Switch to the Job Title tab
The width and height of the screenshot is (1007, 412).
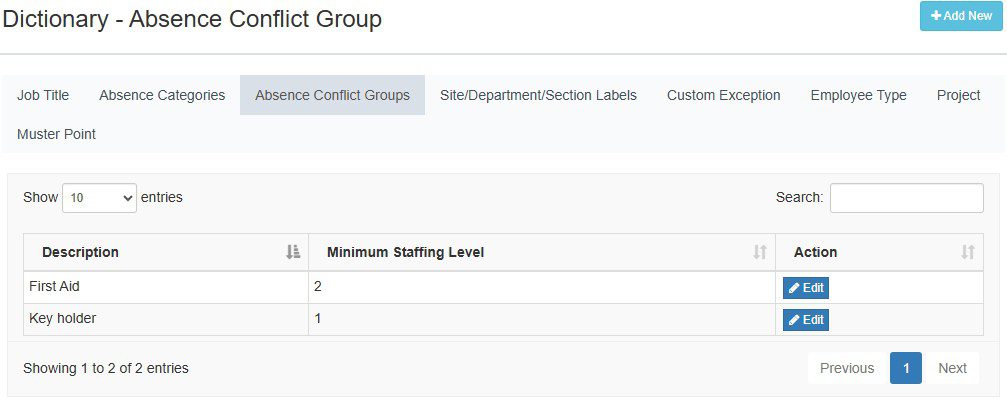43,95
